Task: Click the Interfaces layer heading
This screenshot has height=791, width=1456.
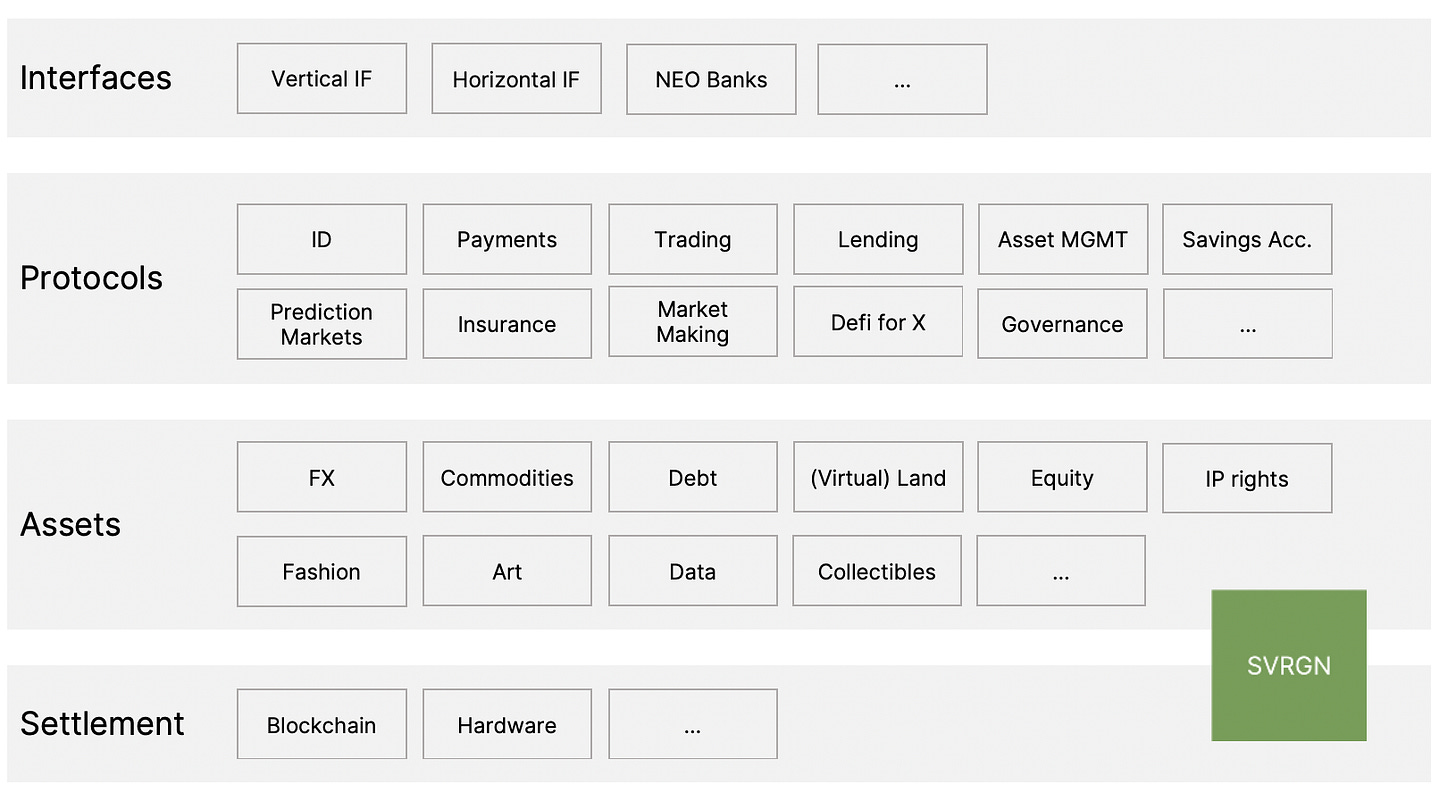Action: coord(96,78)
